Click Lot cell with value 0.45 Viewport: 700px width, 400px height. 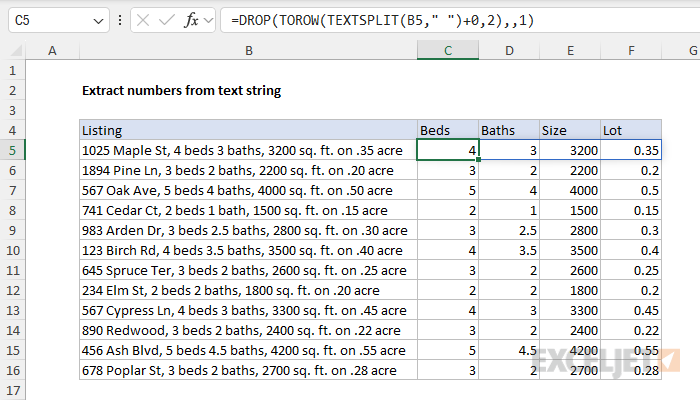631,310
